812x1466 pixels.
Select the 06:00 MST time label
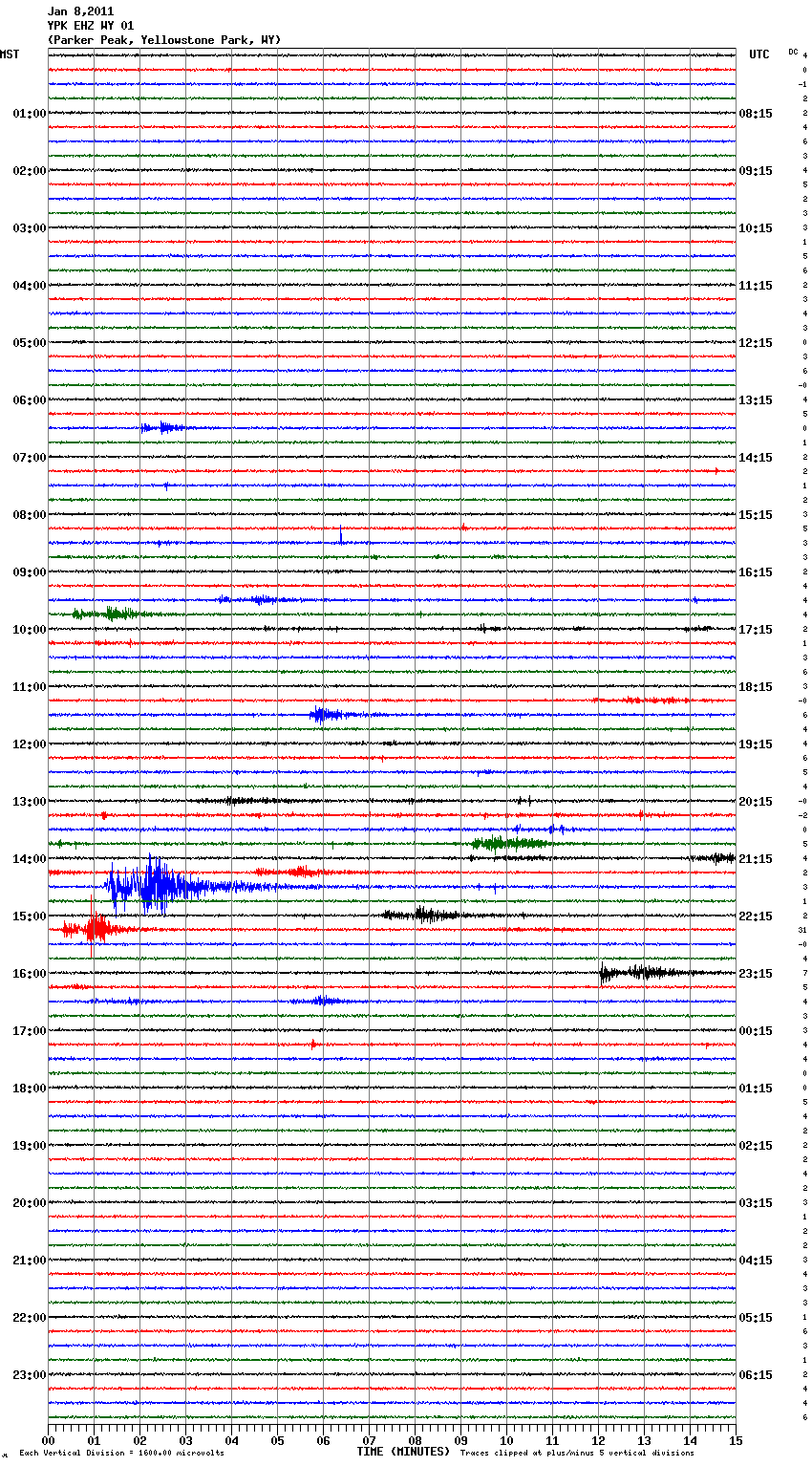pos(30,400)
